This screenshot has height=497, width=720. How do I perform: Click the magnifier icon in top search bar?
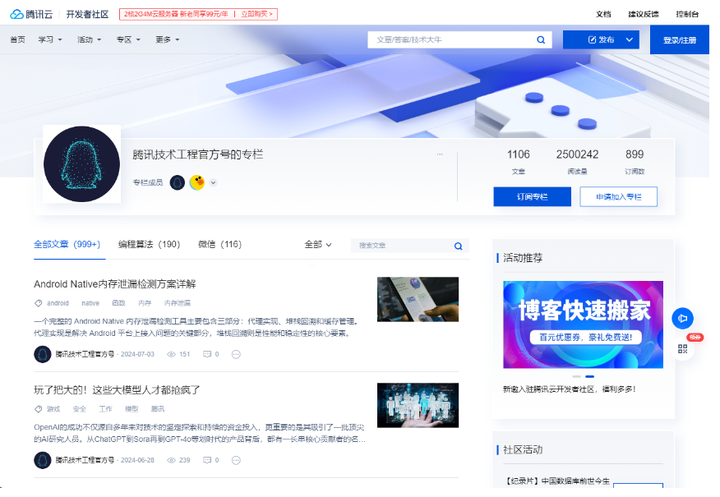click(x=541, y=40)
